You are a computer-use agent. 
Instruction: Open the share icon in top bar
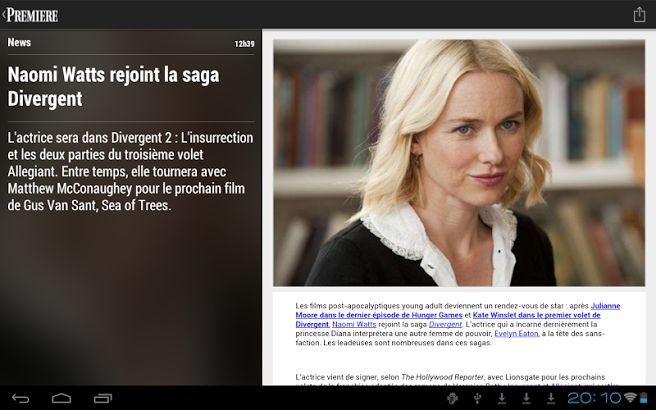click(639, 15)
